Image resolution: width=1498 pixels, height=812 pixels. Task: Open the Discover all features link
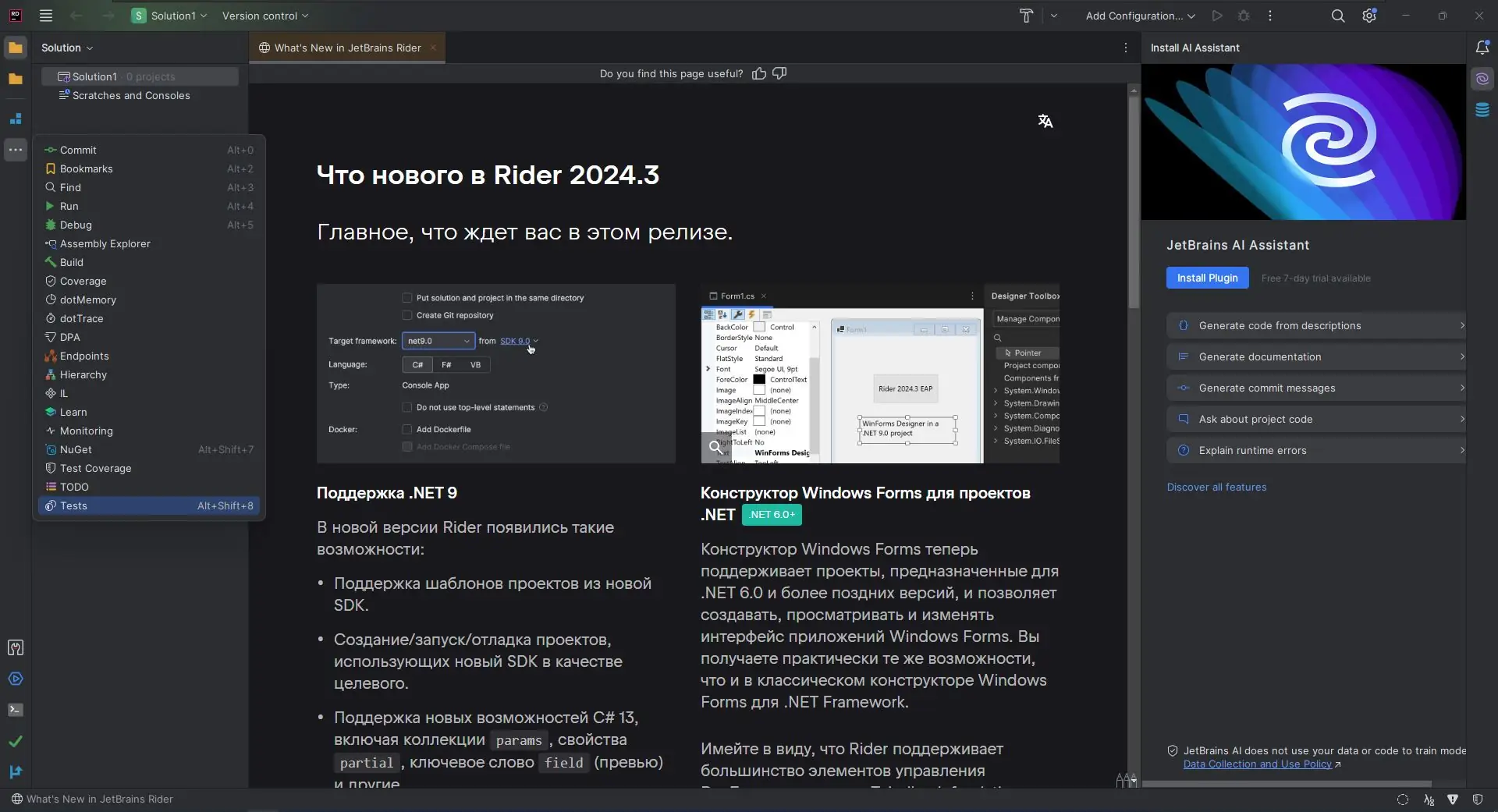1216,487
